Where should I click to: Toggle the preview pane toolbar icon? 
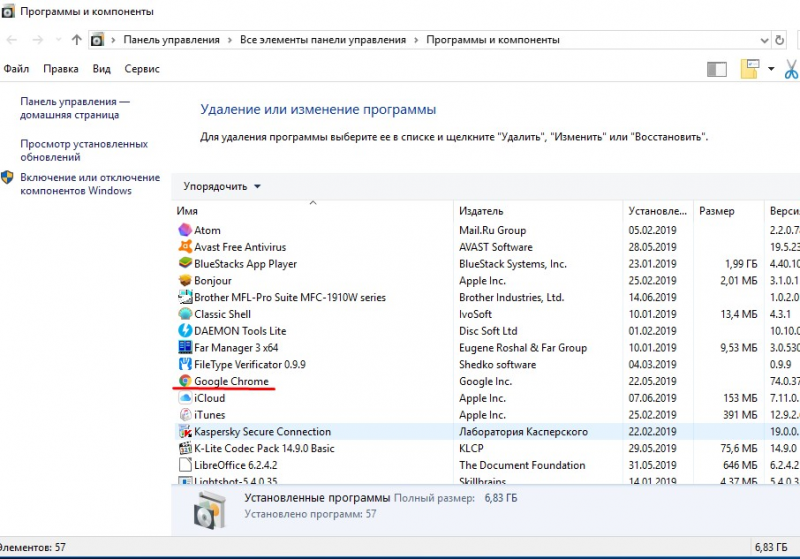tap(717, 69)
